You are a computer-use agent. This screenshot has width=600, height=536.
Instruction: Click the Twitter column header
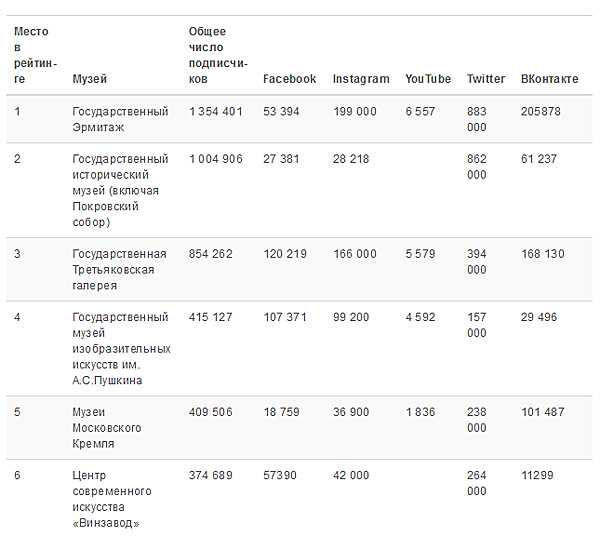486,79
